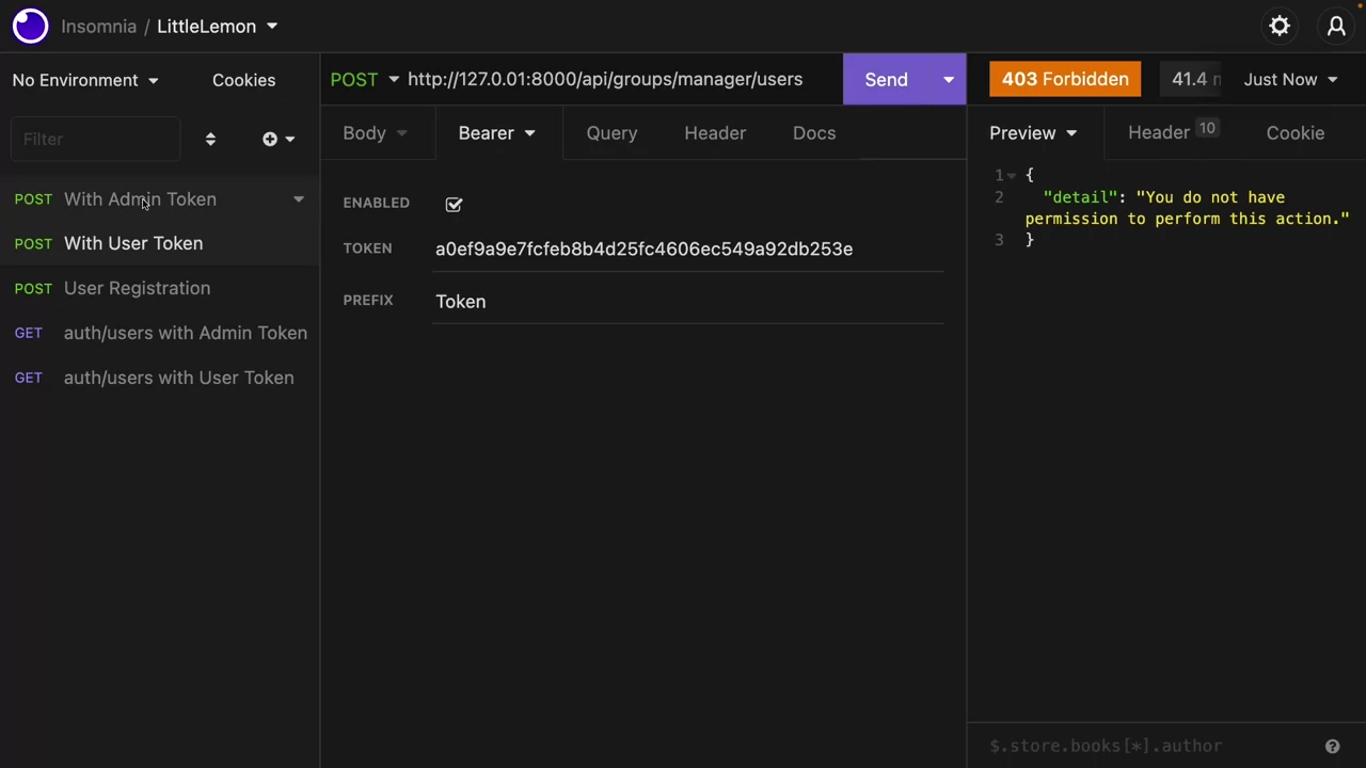The width and height of the screenshot is (1366, 768).
Task: Switch to the Query tab
Action: 611,133
